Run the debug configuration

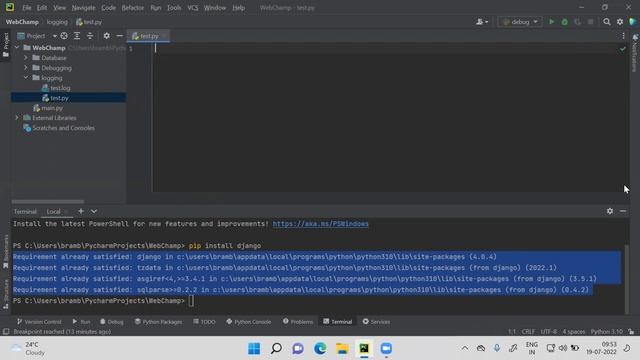(x=551, y=22)
